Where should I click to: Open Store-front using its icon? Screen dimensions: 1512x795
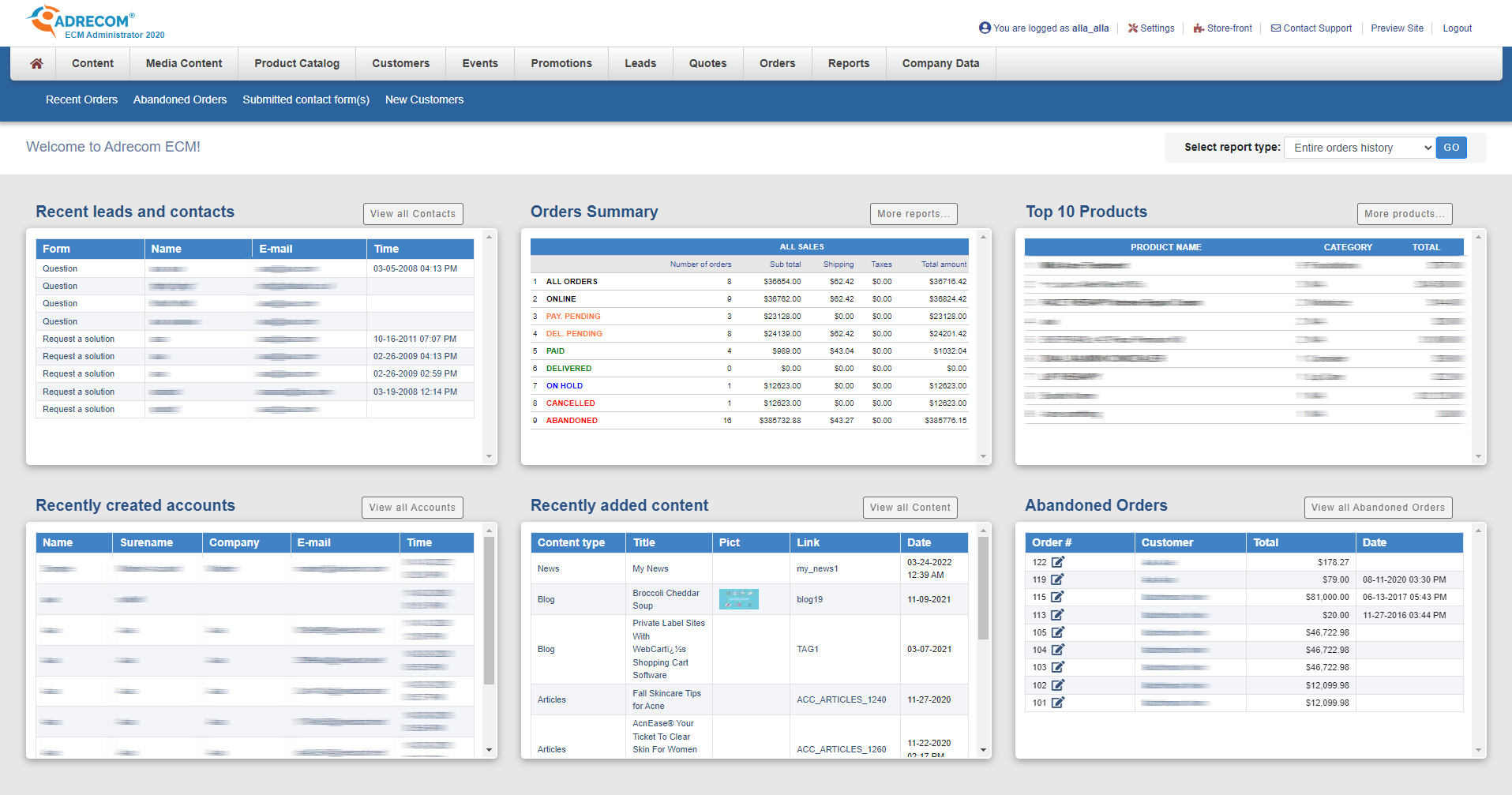click(1199, 28)
